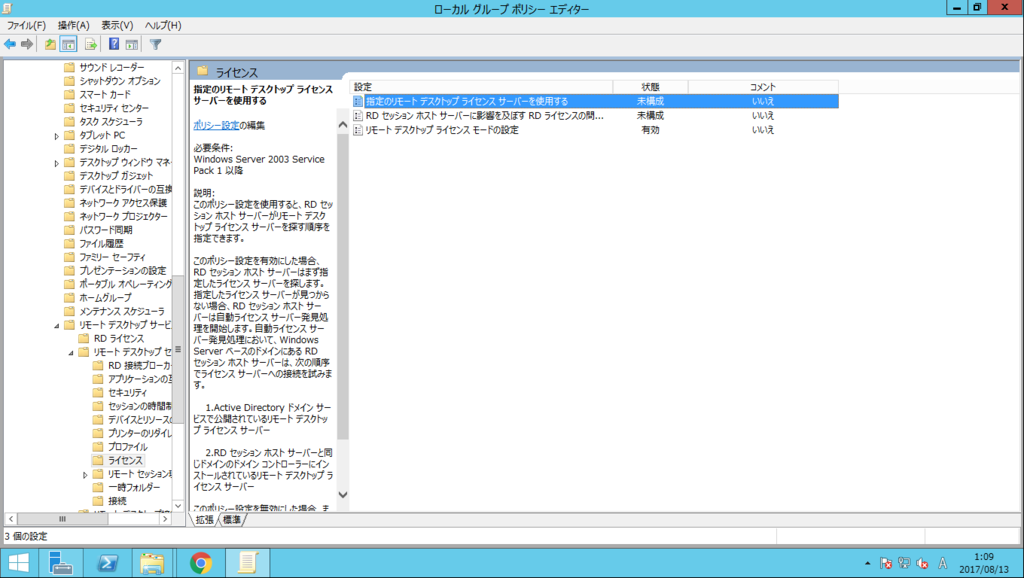Select the プリンターのリダイレクト tree item
This screenshot has width=1024, height=578.
139,433
